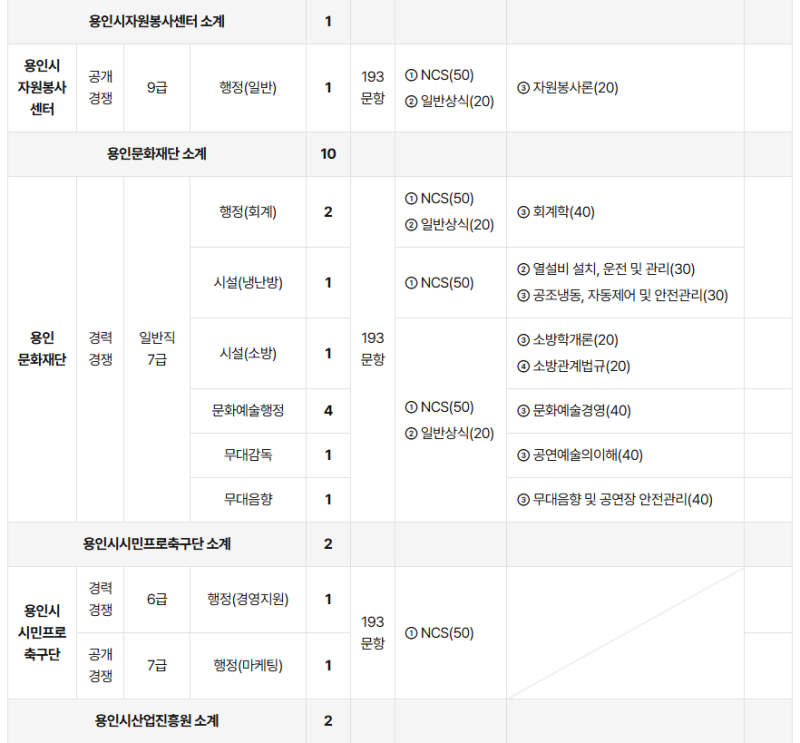Click the '6급' grade cell
The height and width of the screenshot is (743, 800).
click(x=157, y=599)
